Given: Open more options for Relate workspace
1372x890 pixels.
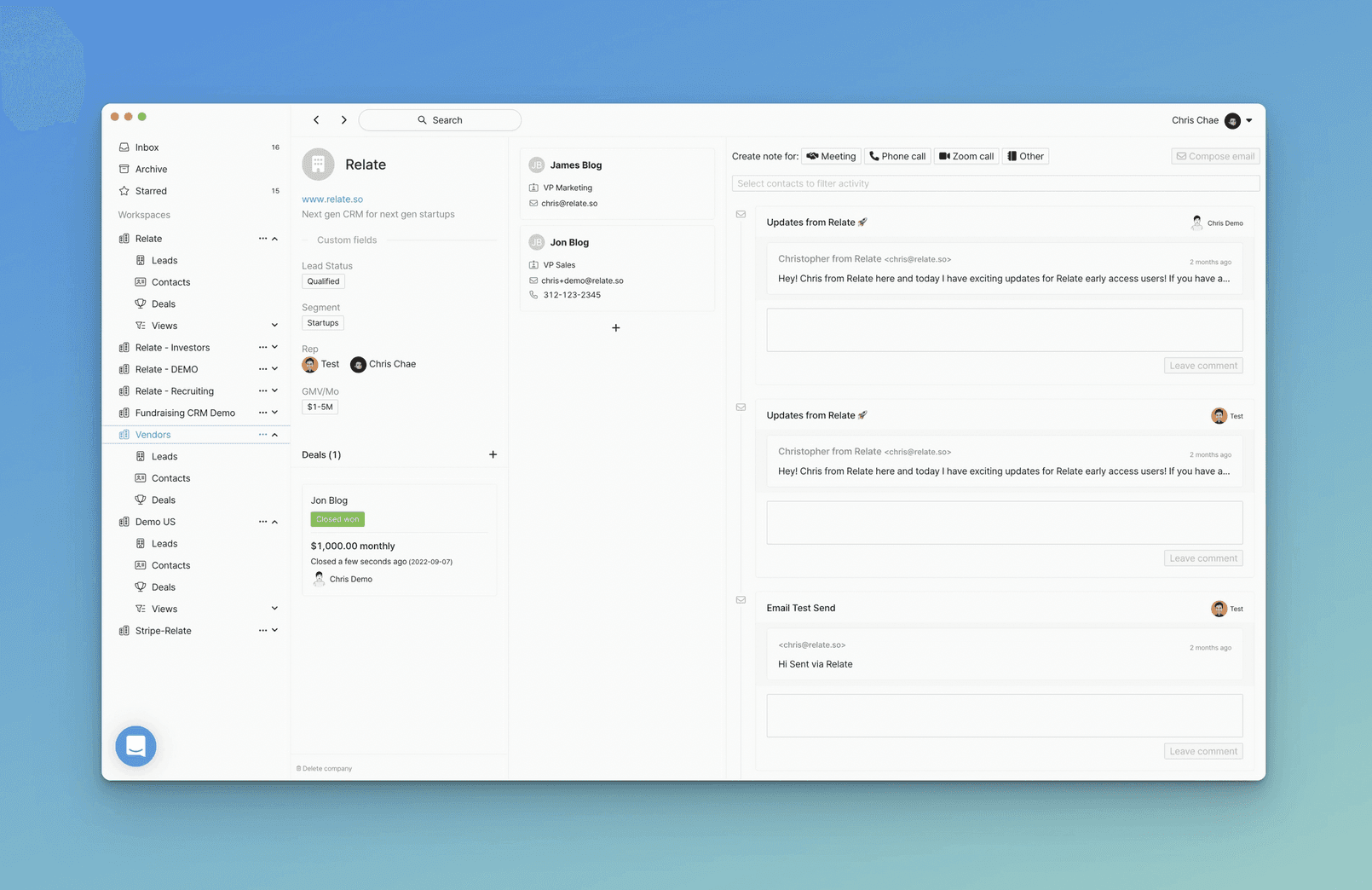Looking at the screenshot, I should coord(262,239).
